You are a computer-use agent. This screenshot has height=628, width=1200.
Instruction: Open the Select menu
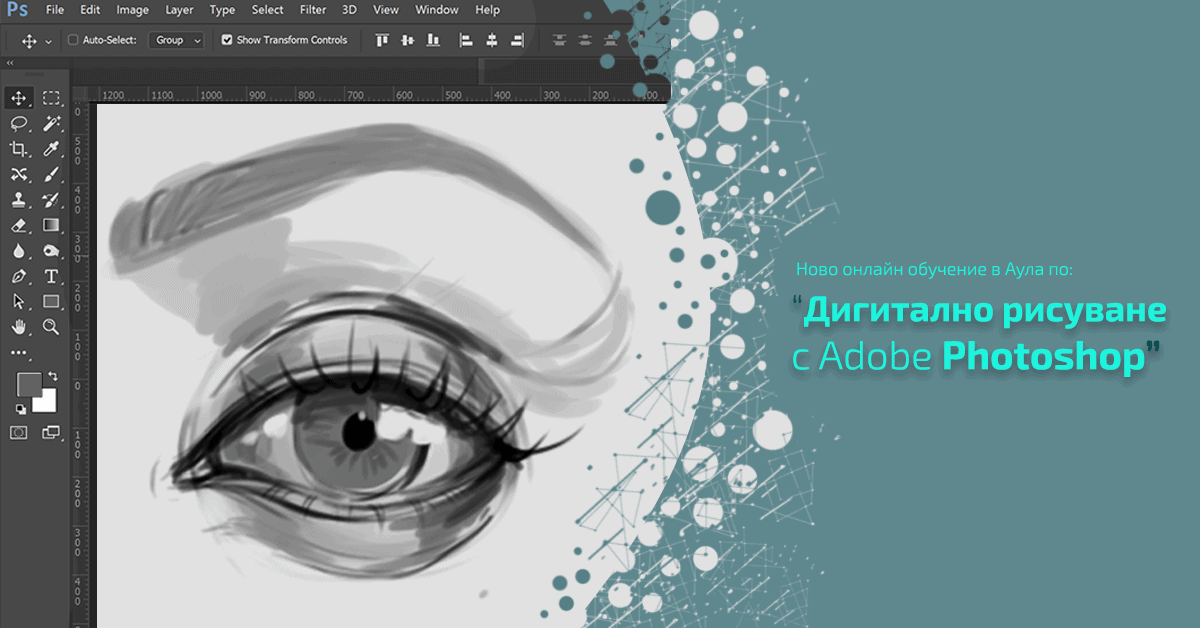[267, 10]
